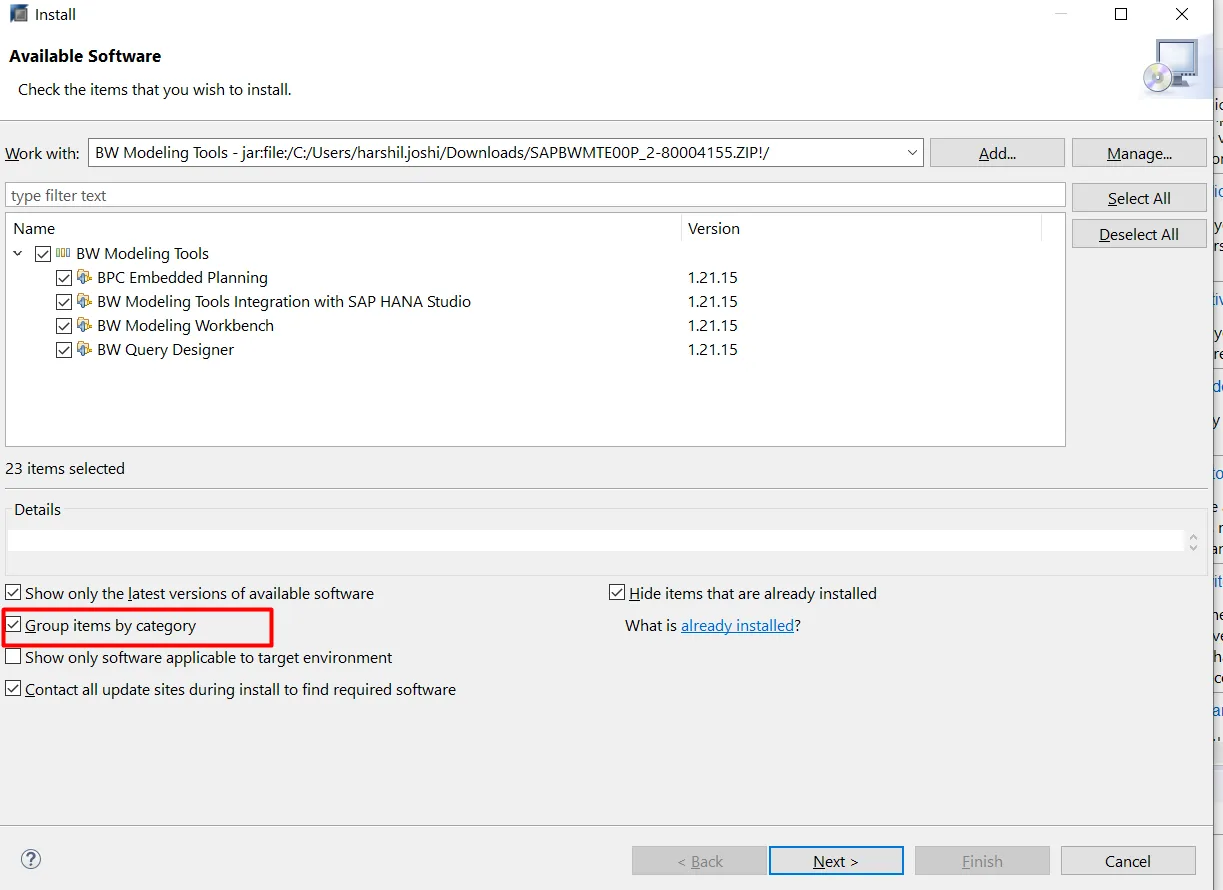The image size is (1223, 890).
Task: Uncheck Group items by category
Action: click(x=13, y=624)
